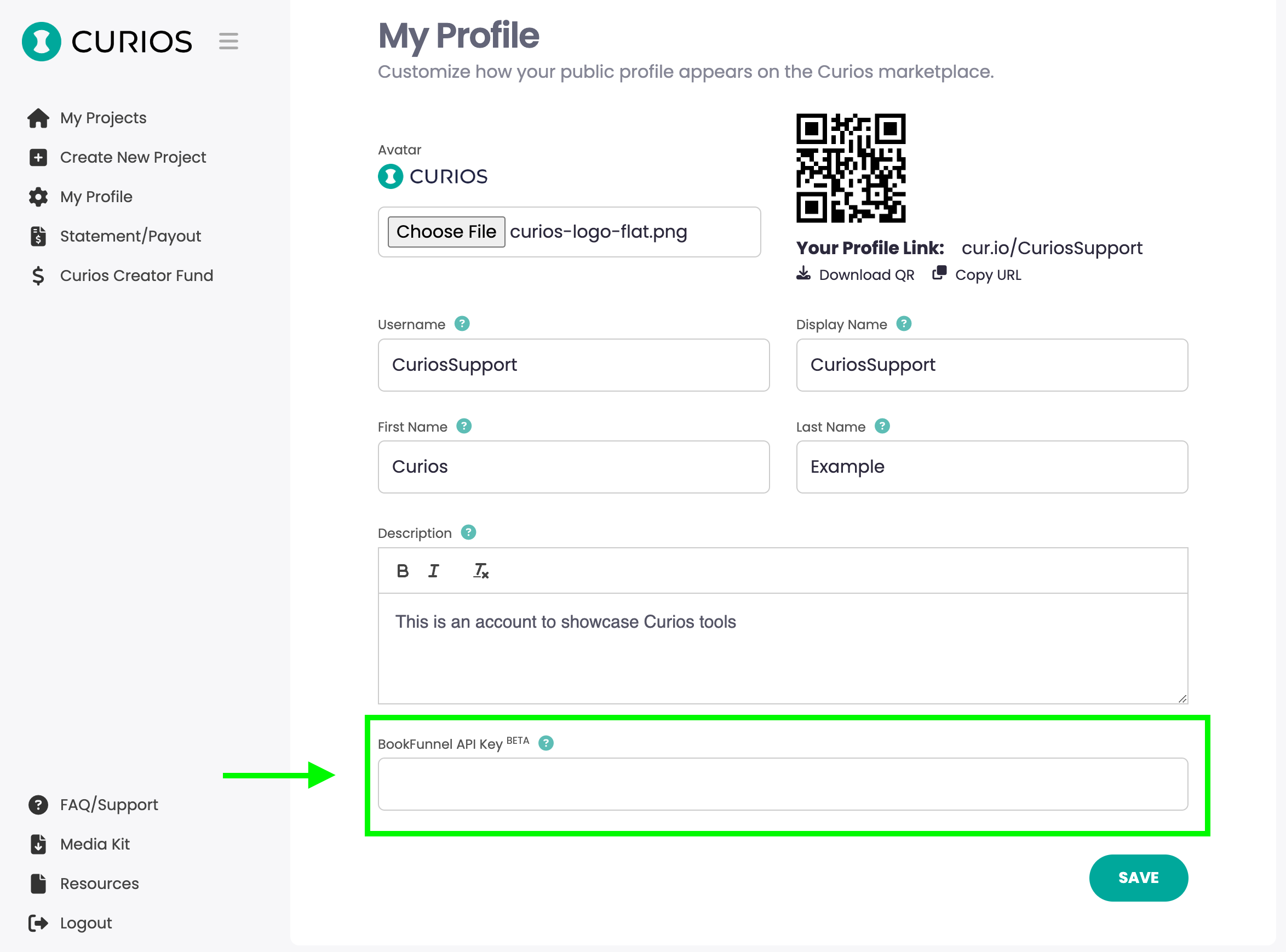Screen dimensions: 1286x952
Task: Select Logout in the sidebar
Action: (x=86, y=923)
